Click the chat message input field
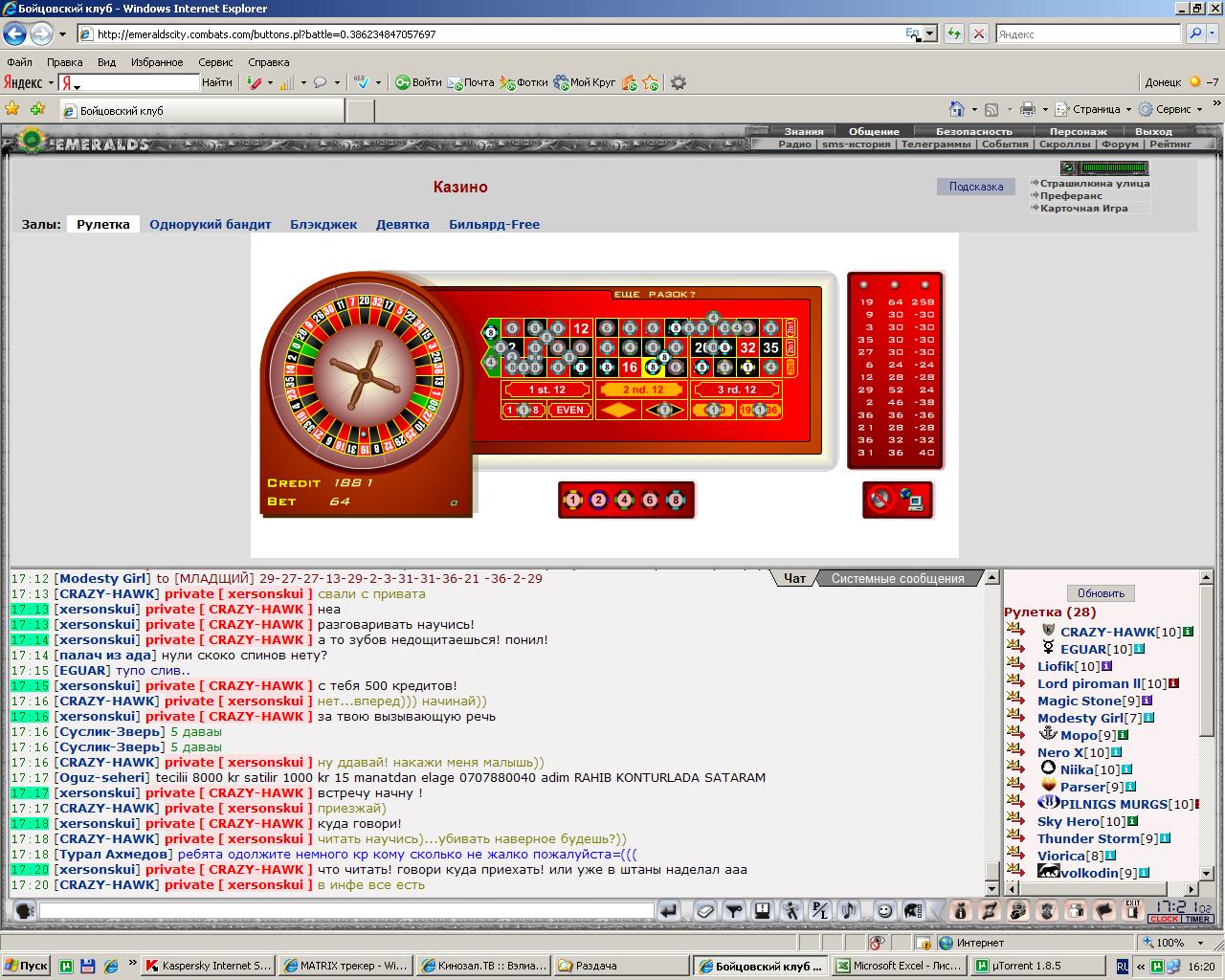Screen dimensions: 1225x980 [346, 910]
